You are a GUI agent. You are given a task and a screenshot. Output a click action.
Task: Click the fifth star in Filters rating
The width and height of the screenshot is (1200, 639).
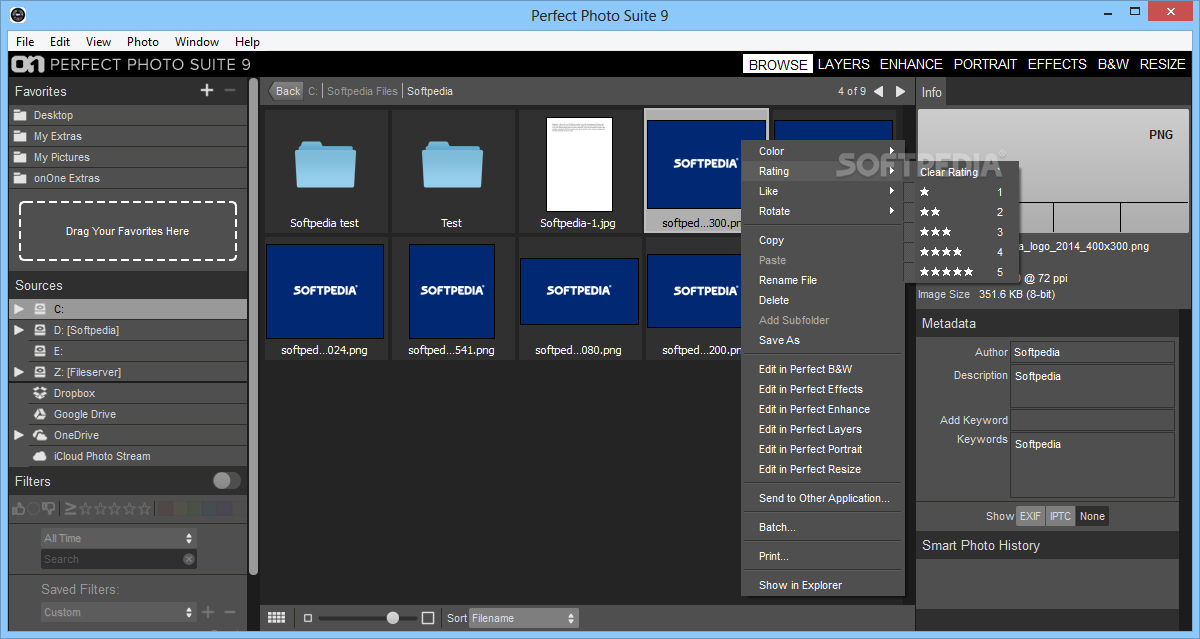click(x=144, y=508)
